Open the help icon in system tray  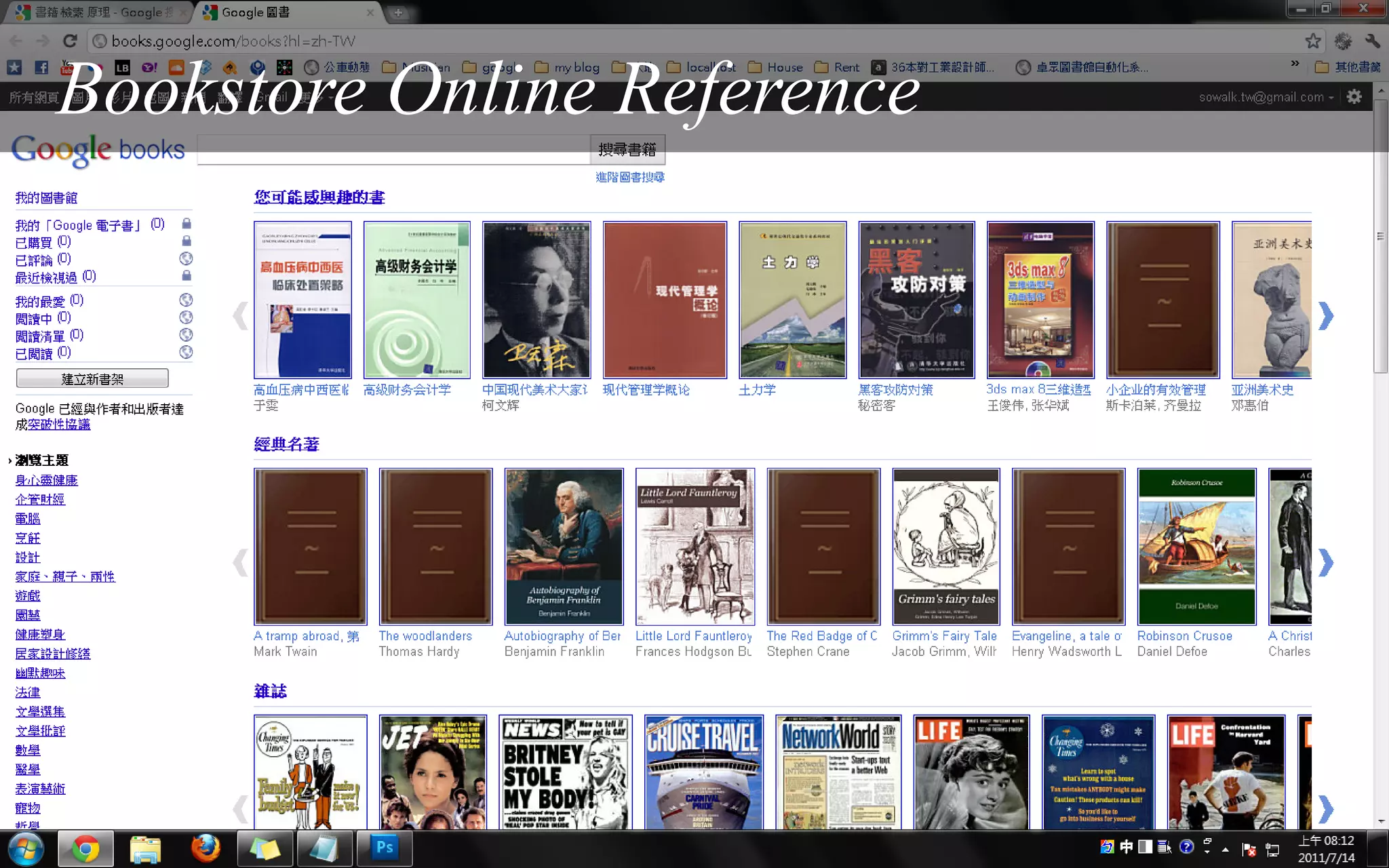pyautogui.click(x=1186, y=847)
